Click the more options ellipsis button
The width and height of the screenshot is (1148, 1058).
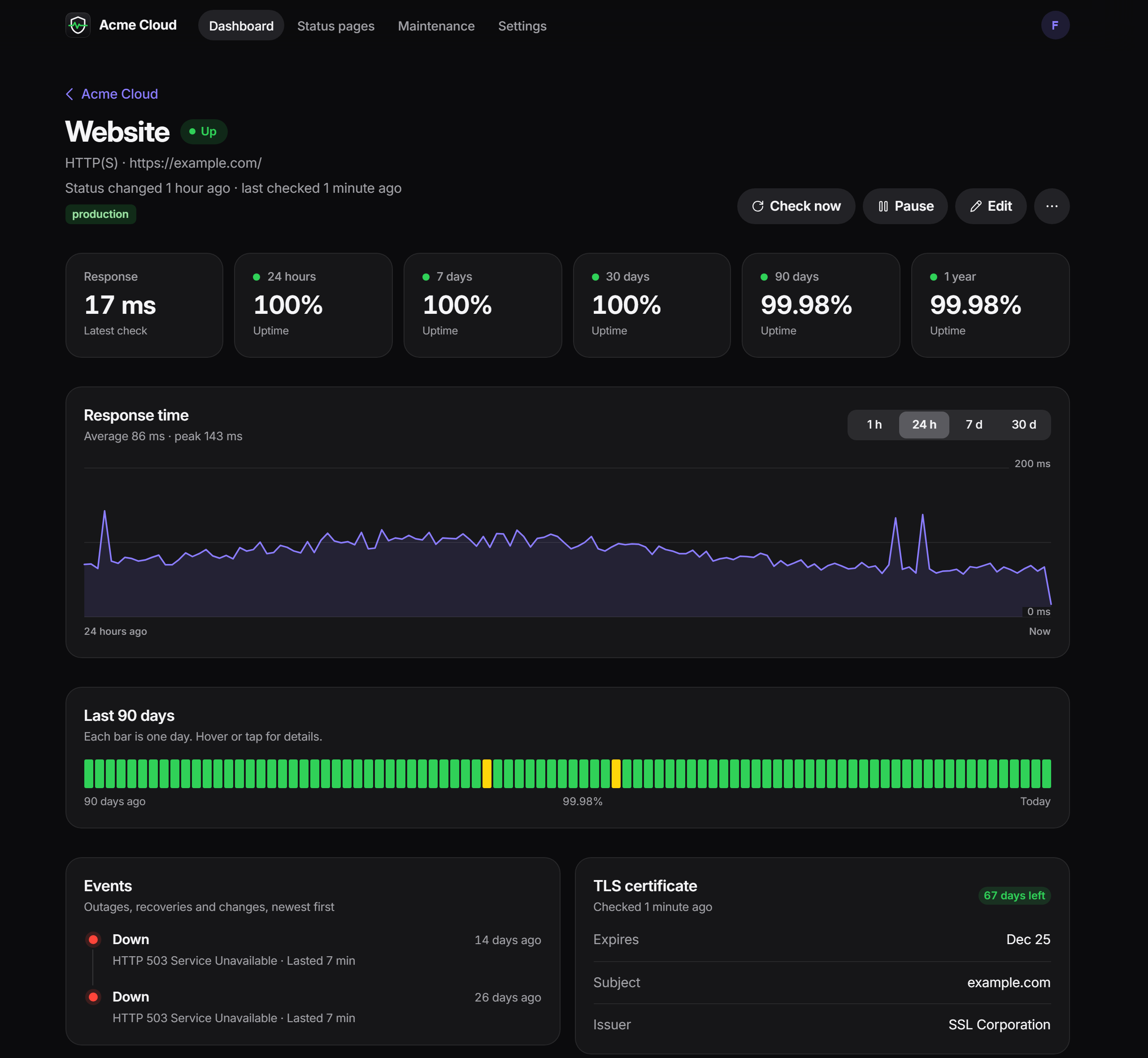coord(1051,206)
